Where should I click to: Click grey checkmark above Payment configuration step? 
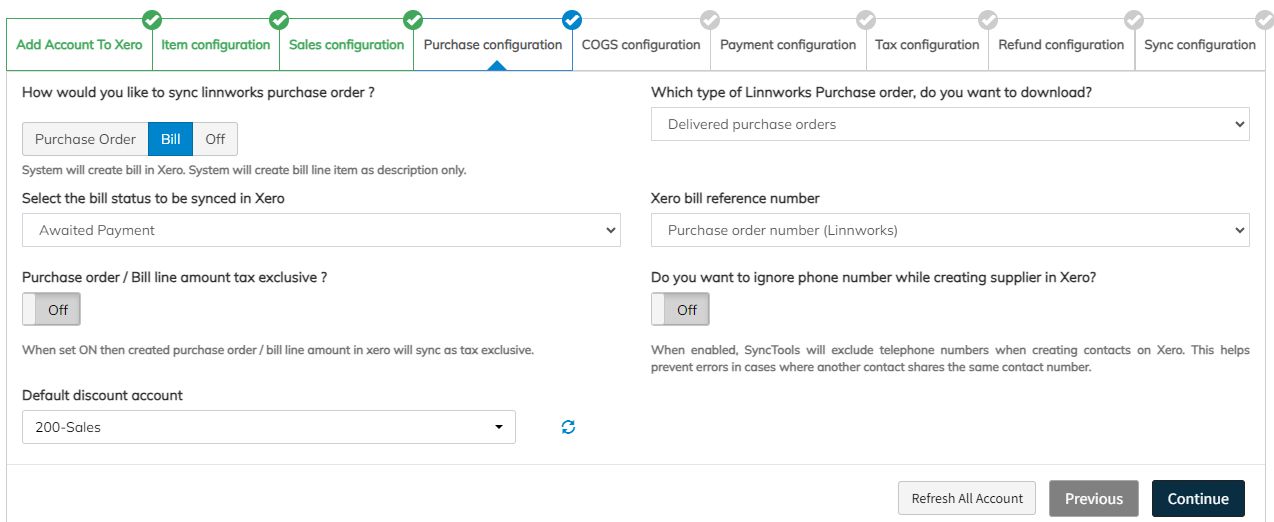coord(866,19)
